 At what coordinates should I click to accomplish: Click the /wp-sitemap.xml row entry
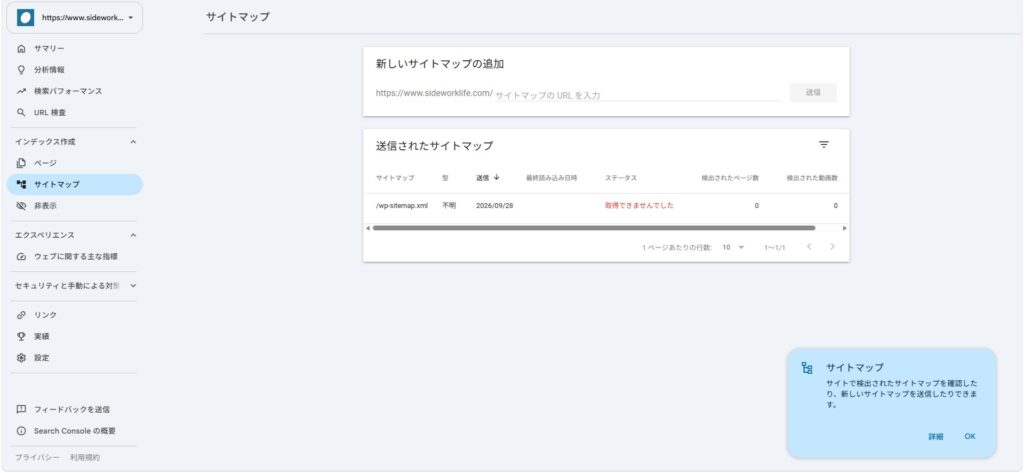point(402,205)
